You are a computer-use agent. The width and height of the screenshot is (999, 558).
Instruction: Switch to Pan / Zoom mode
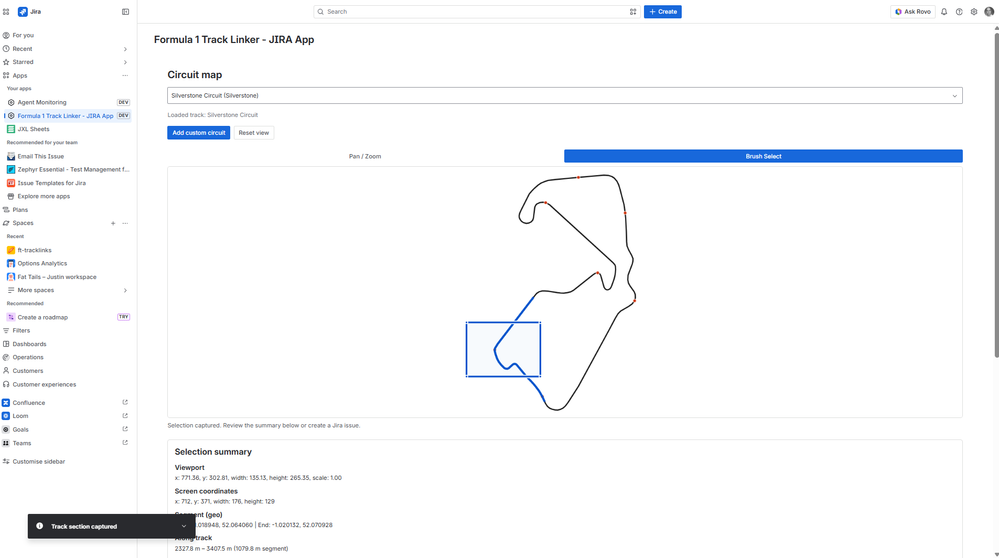(x=365, y=156)
